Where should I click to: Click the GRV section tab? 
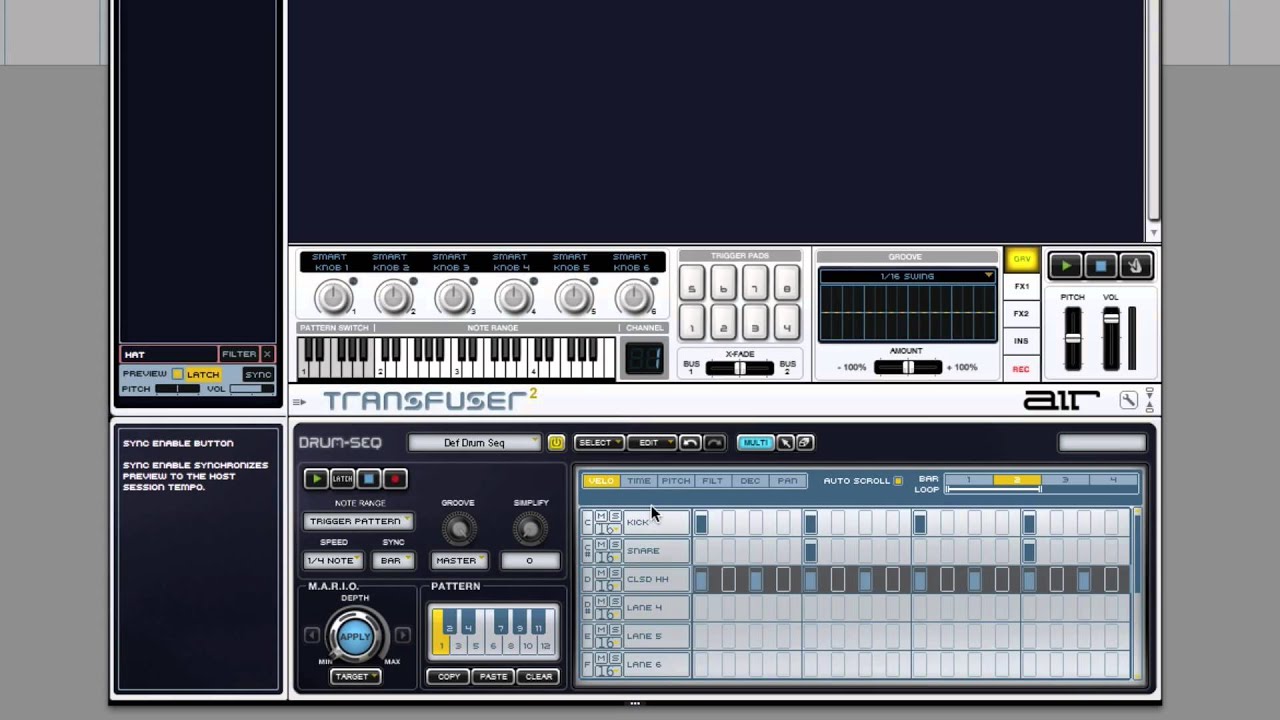1021,260
